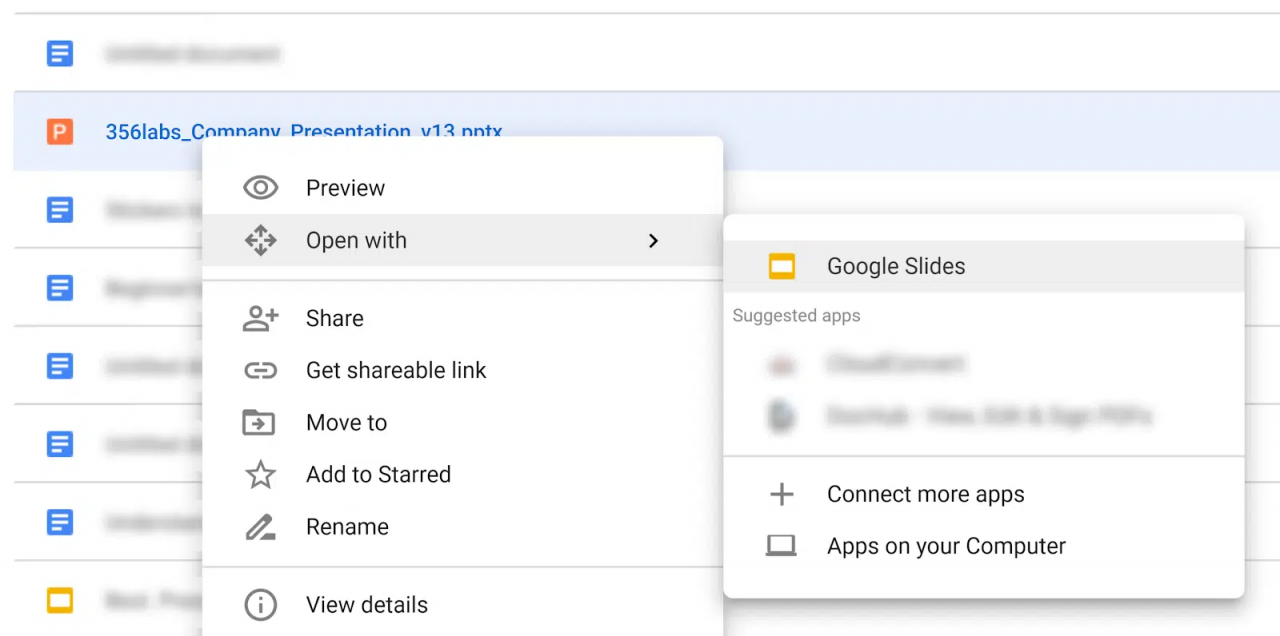Screen dimensions: 1280x636
Task: Click Connect more apps
Action: (x=925, y=493)
